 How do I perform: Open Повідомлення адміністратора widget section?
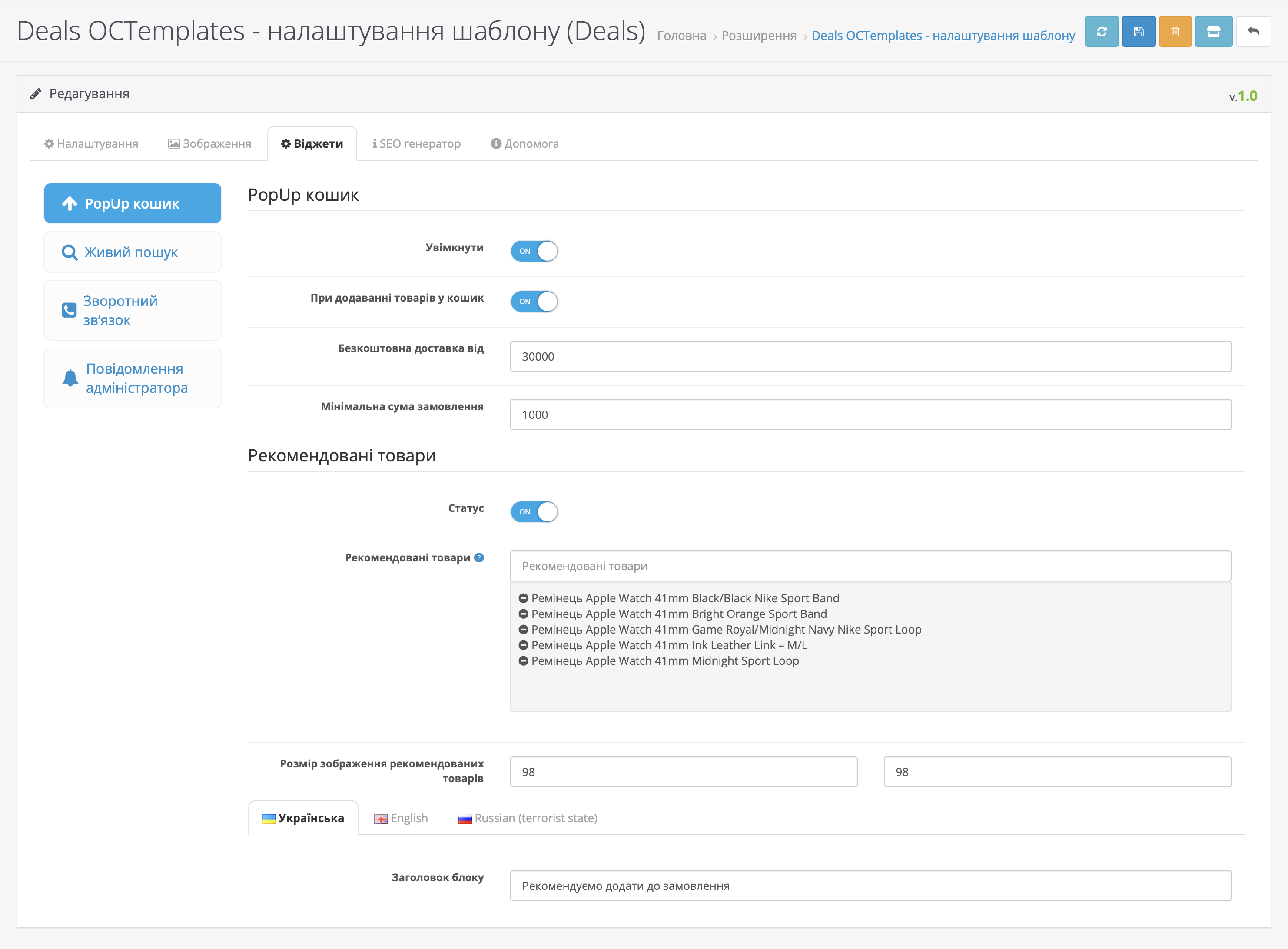click(133, 378)
